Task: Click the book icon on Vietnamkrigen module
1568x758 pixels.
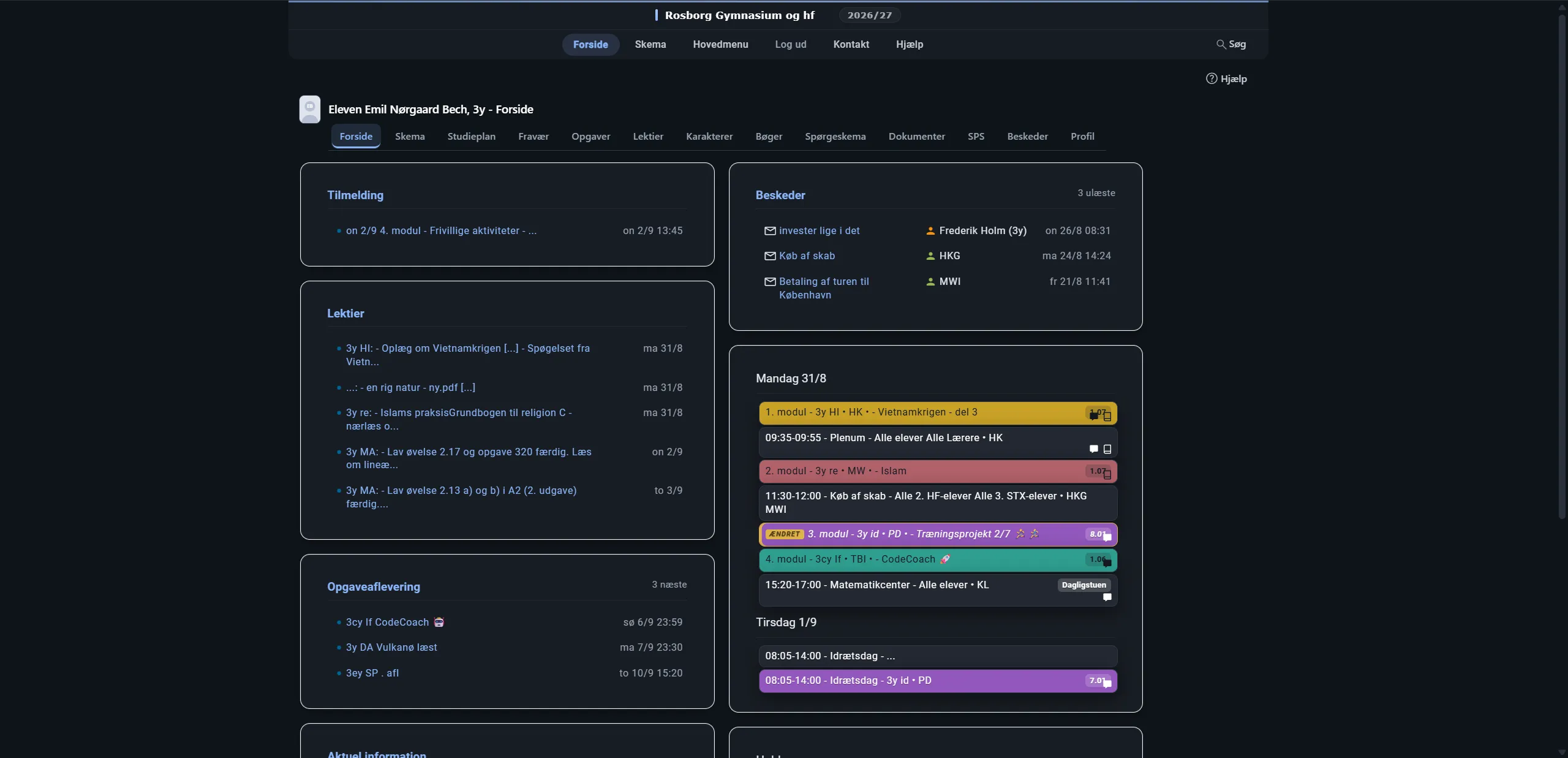Action: click(x=1107, y=417)
